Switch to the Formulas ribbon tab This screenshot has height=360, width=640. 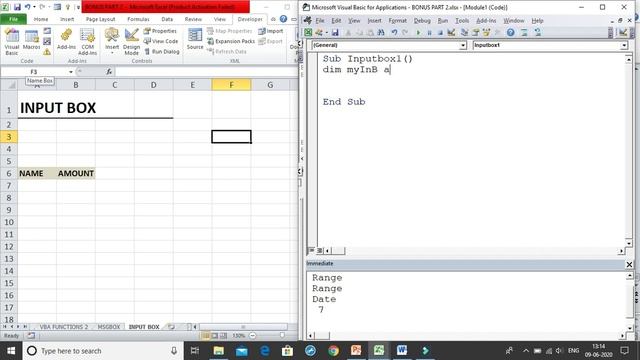click(x=138, y=19)
